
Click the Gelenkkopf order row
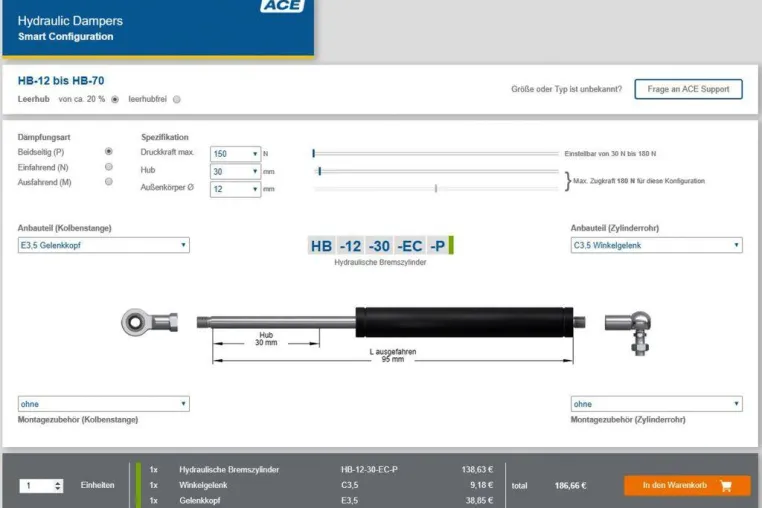tap(322, 500)
